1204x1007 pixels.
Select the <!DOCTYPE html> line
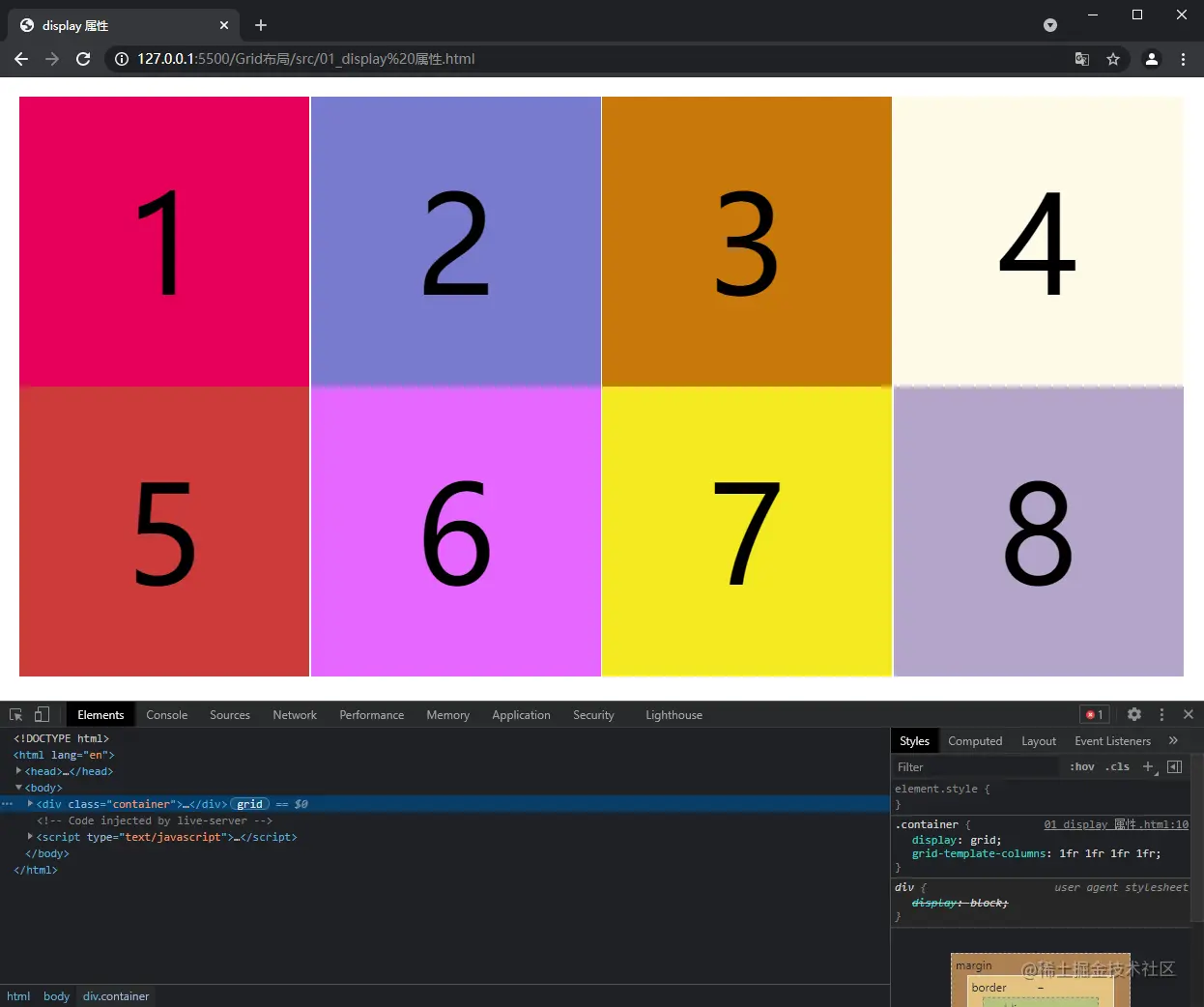62,738
